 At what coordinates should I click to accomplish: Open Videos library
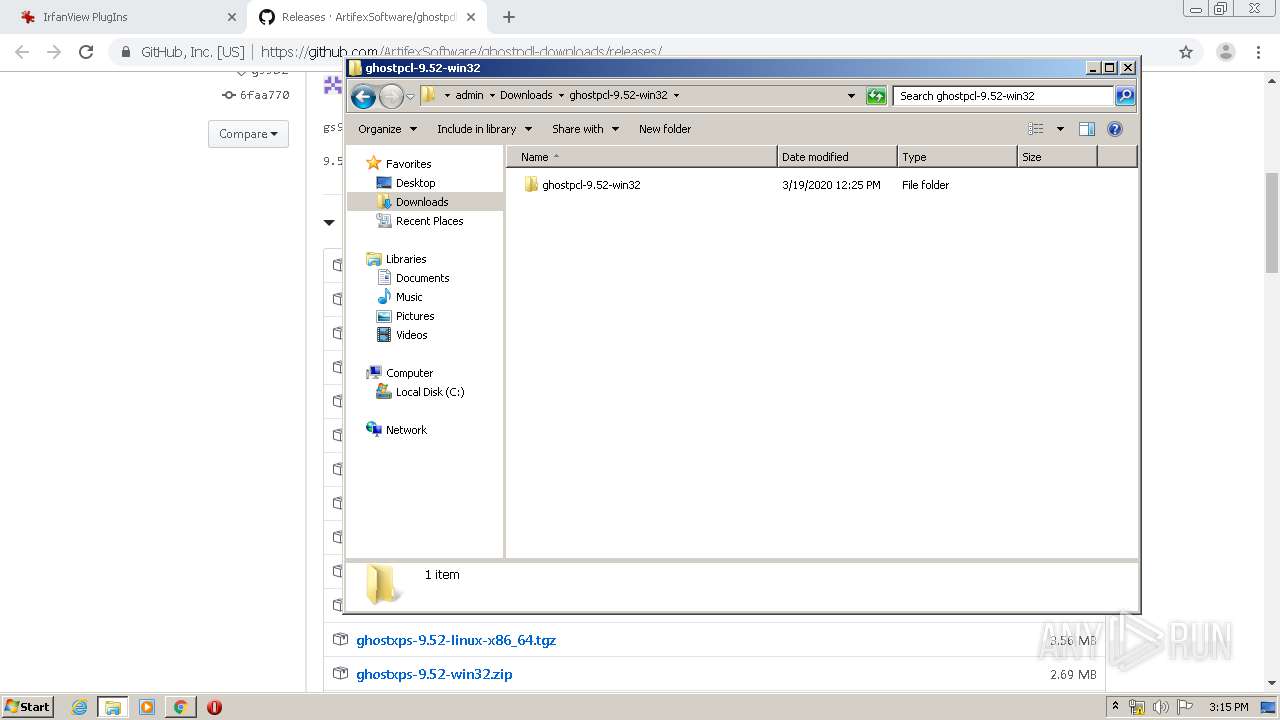coord(411,335)
